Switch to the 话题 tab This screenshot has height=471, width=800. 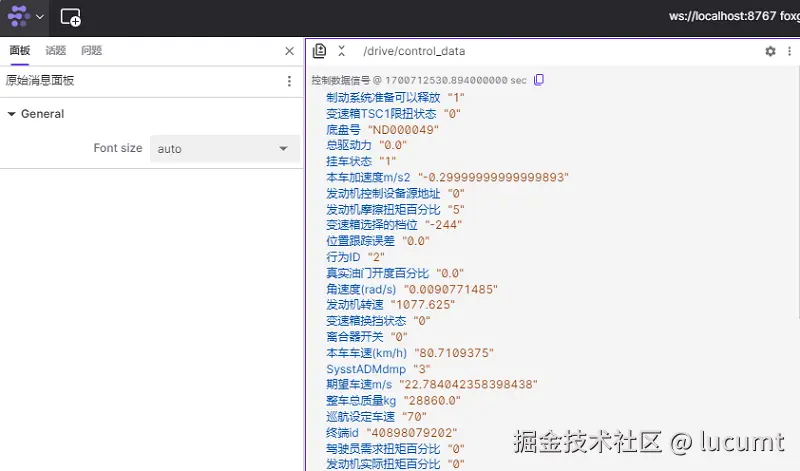coord(56,51)
